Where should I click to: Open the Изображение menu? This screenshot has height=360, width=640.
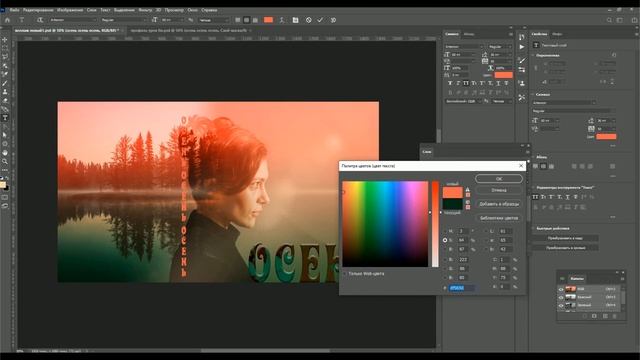(70, 10)
